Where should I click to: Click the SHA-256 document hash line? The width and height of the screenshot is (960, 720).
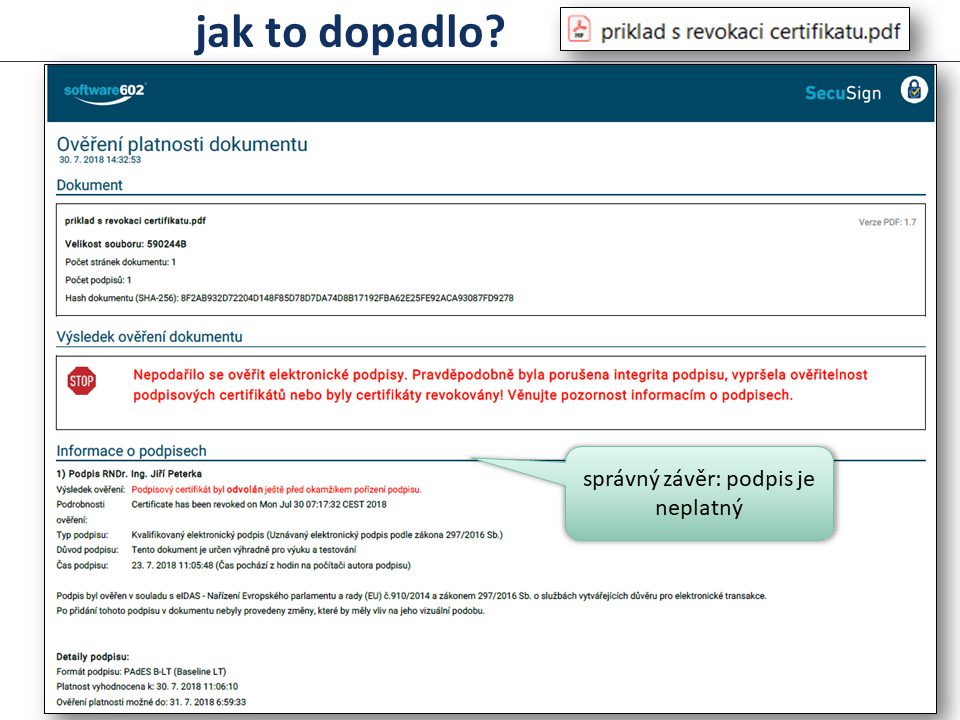click(289, 298)
